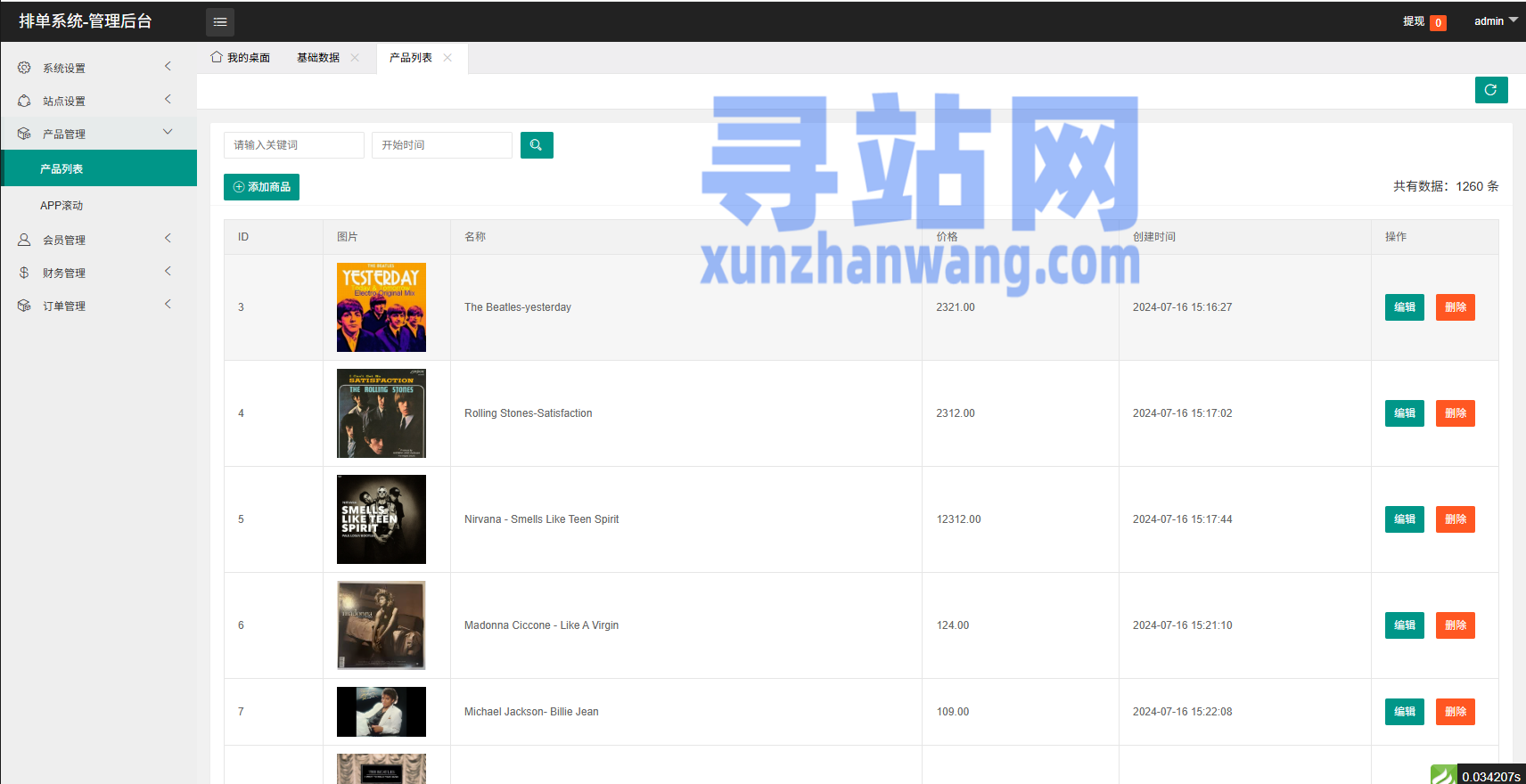Click the keyword search input field
The height and width of the screenshot is (784, 1526).
(293, 145)
